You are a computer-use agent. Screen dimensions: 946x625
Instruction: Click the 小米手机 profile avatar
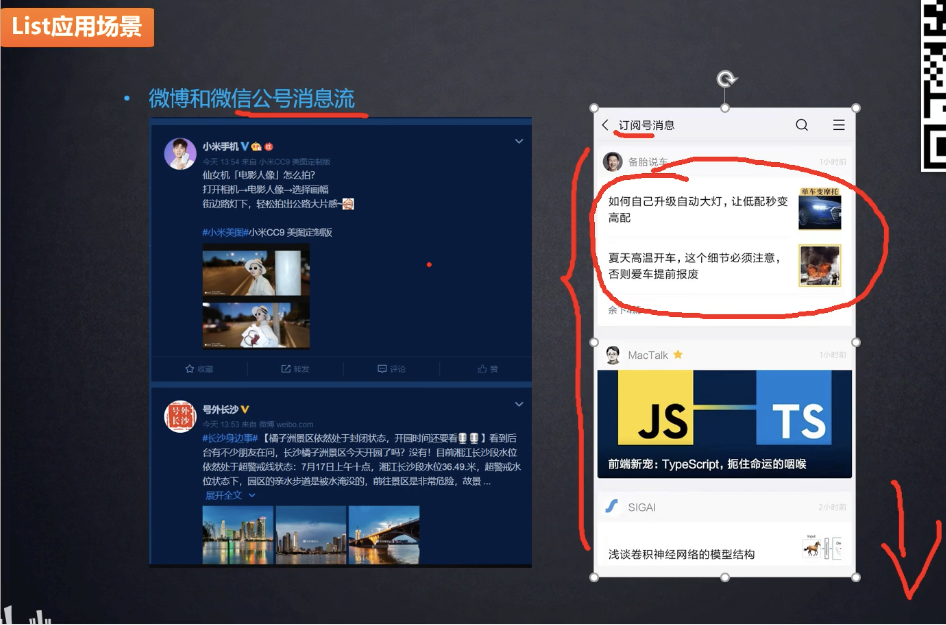click(x=180, y=154)
